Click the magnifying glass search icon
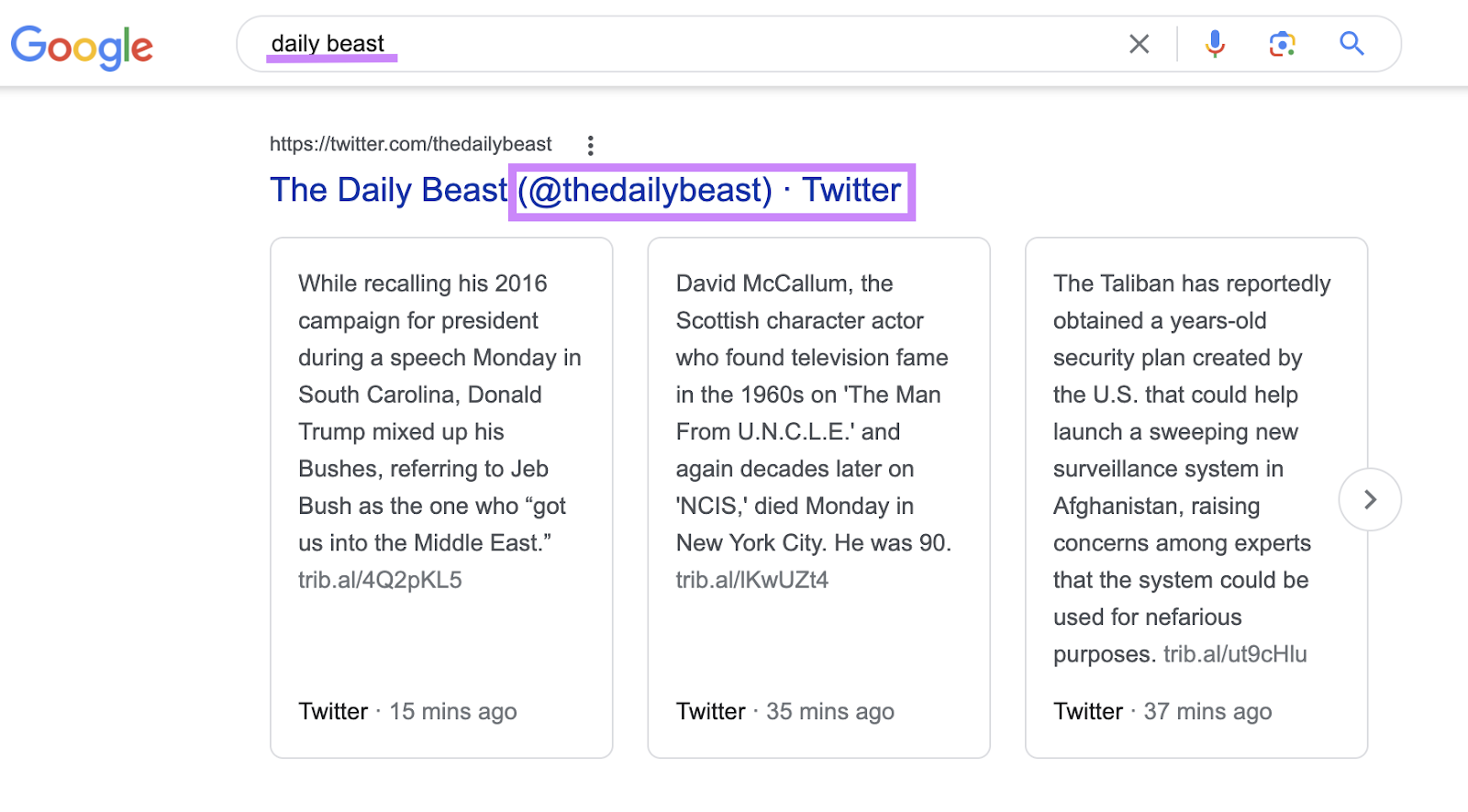 tap(1351, 43)
